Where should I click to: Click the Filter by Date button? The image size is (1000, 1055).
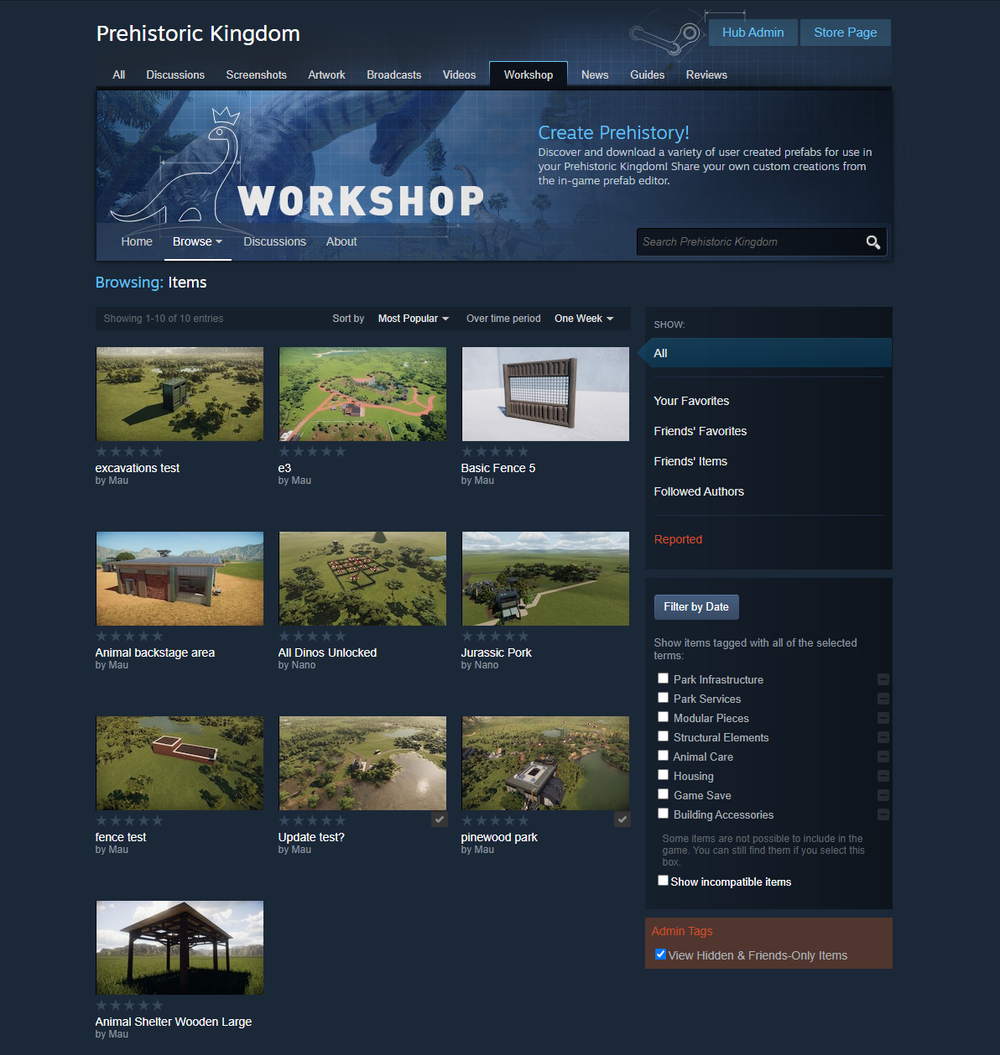[x=696, y=607]
